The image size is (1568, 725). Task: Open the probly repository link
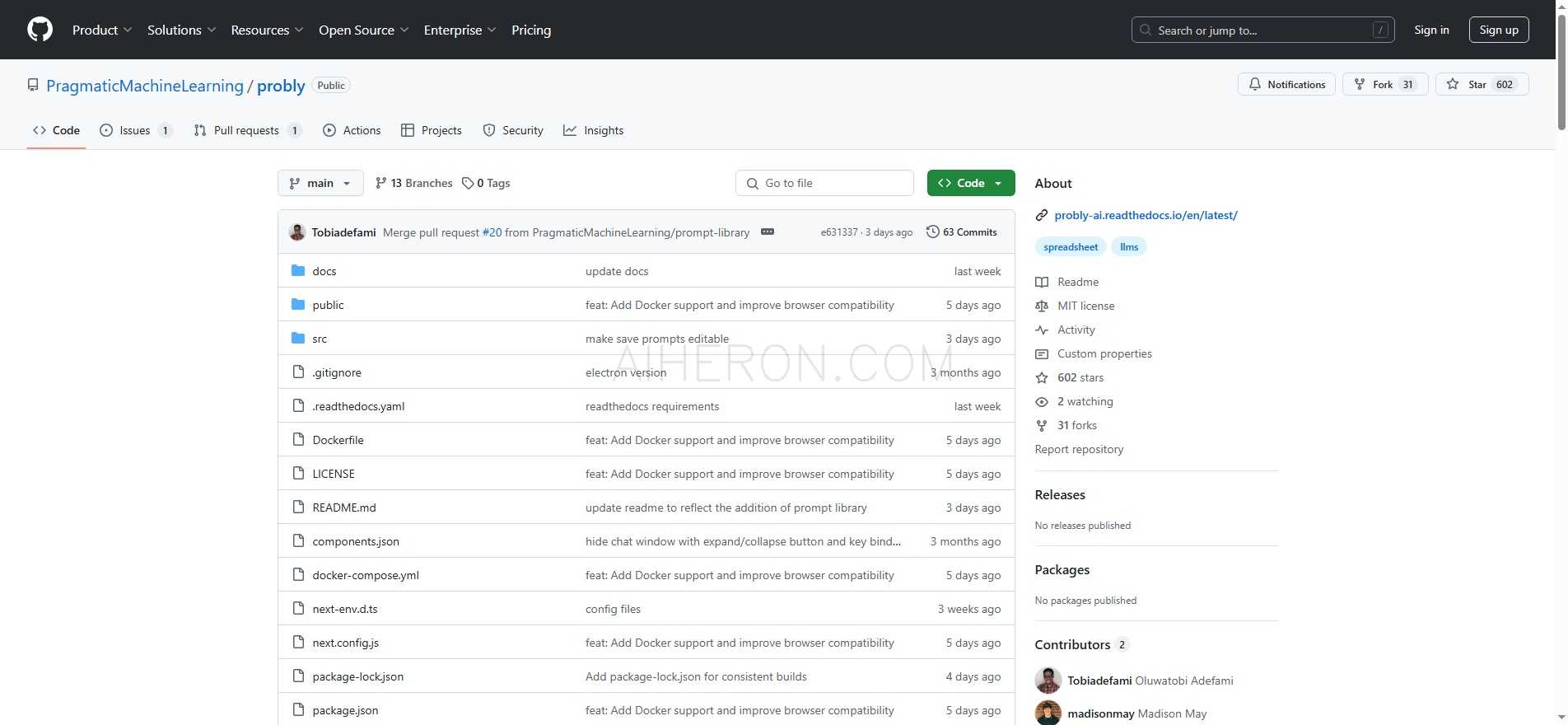[x=281, y=86]
